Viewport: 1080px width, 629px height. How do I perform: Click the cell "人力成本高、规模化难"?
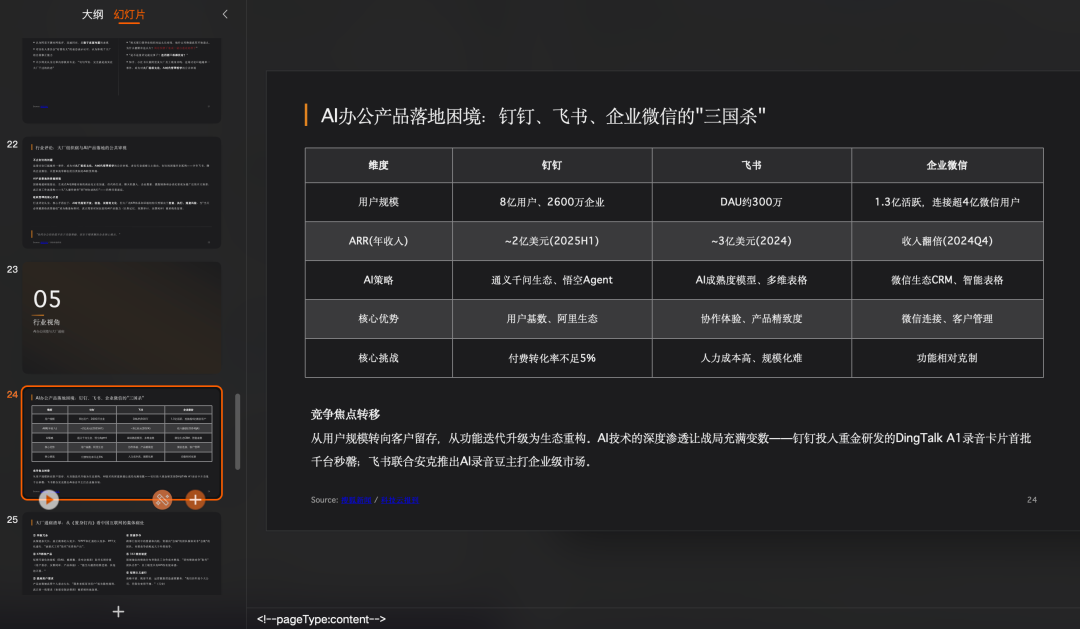coord(752,358)
